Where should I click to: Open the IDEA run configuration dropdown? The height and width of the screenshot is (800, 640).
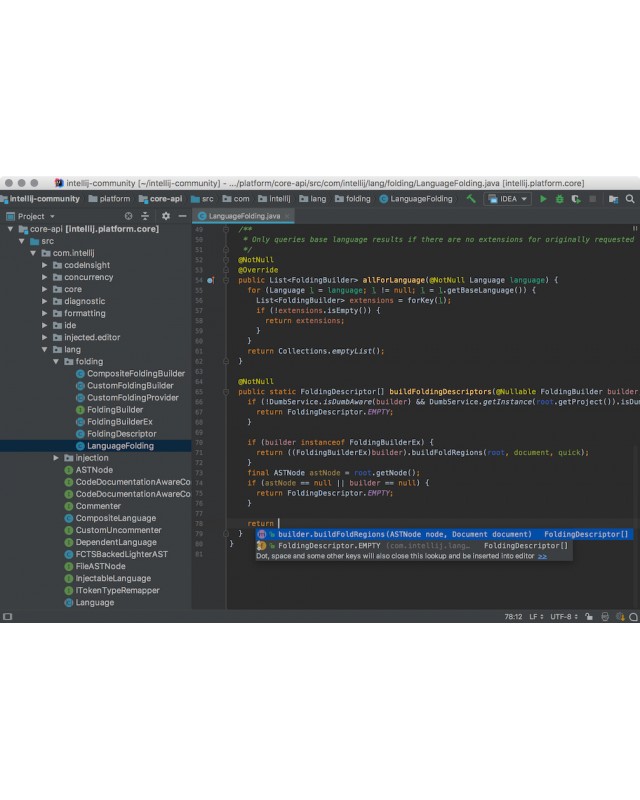[507, 199]
